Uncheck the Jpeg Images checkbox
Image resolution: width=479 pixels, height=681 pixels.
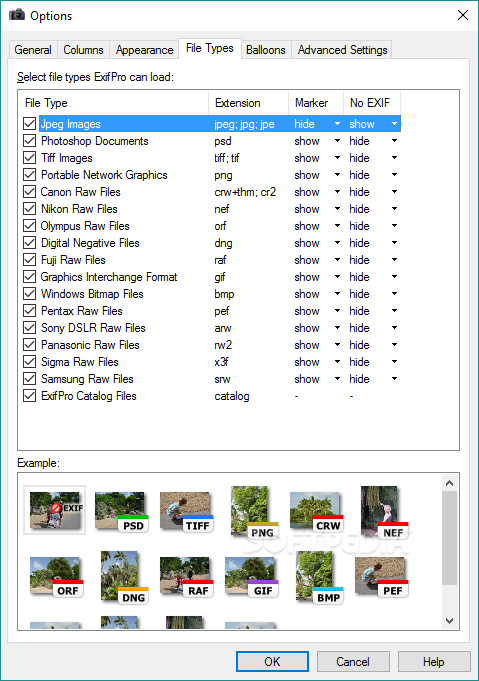[30, 124]
